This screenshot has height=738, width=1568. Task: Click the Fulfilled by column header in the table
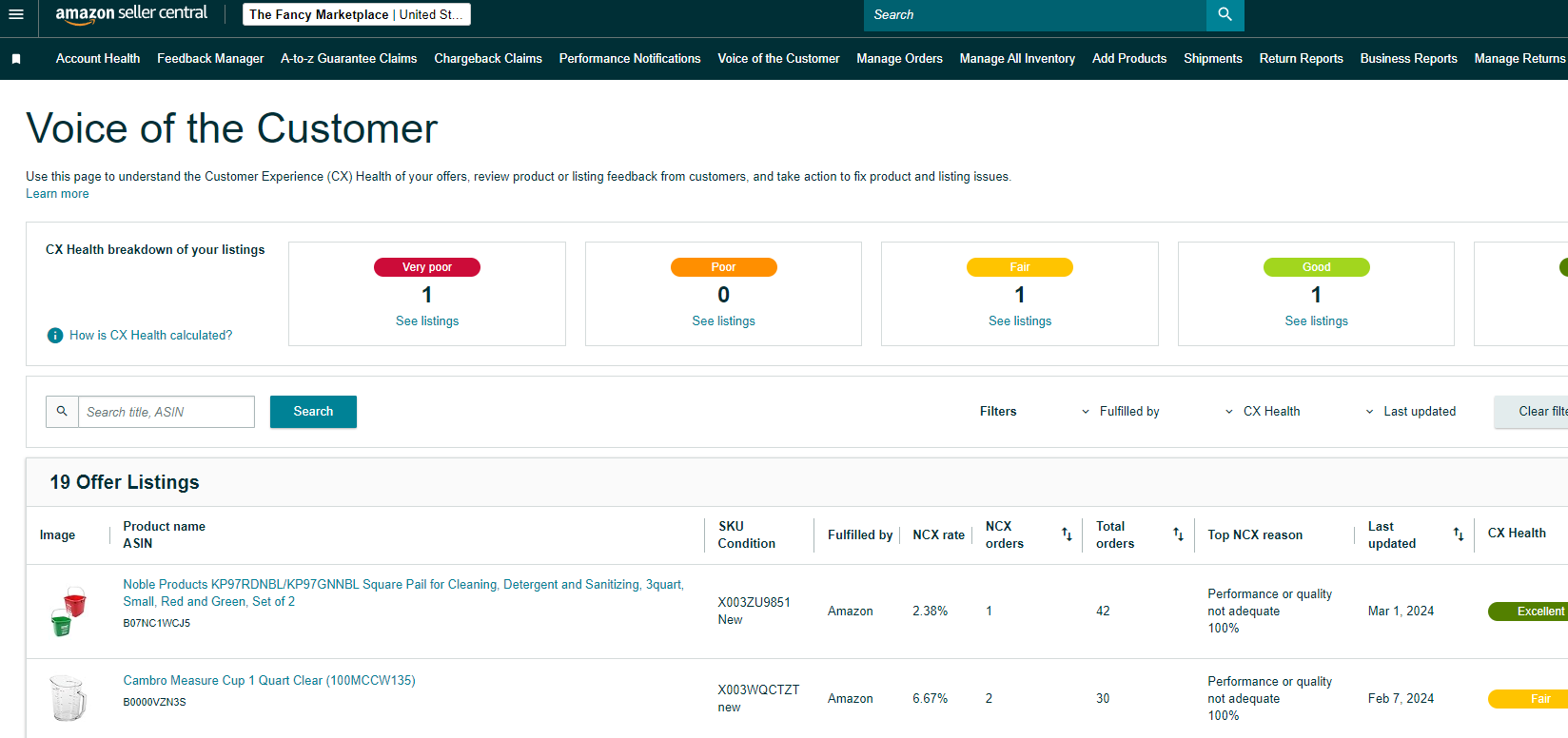860,535
